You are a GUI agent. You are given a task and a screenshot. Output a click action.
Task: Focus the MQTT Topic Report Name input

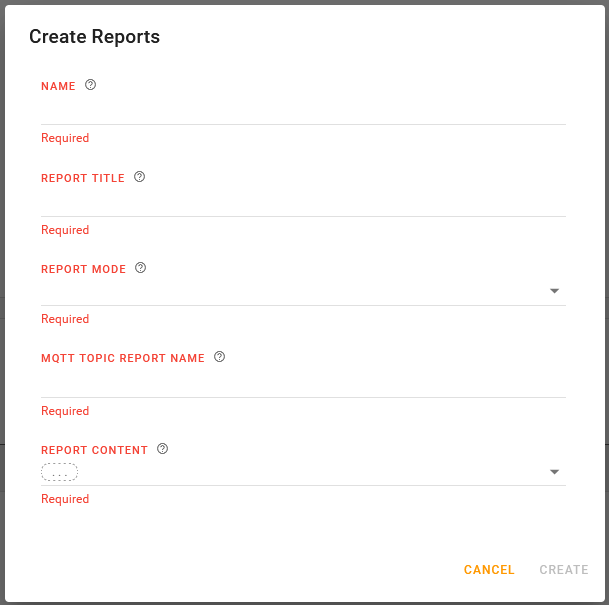pyautogui.click(x=303, y=383)
